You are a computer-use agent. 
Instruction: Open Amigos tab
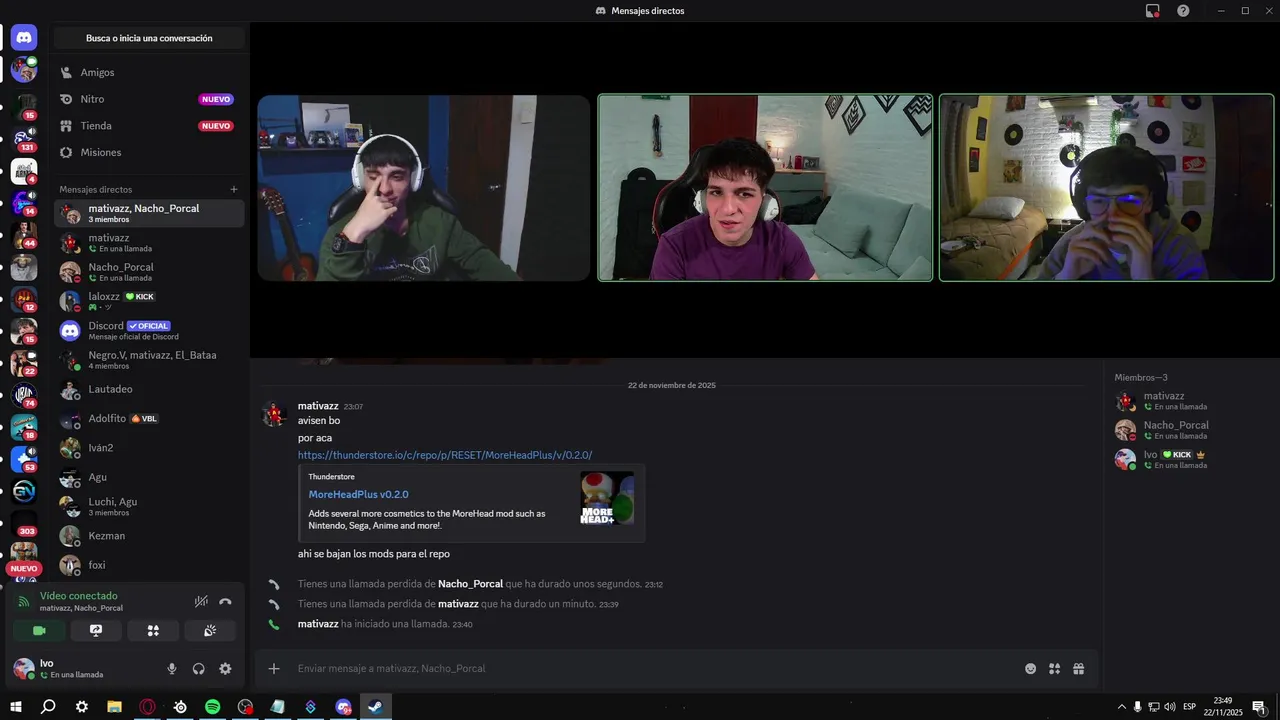[149, 72]
